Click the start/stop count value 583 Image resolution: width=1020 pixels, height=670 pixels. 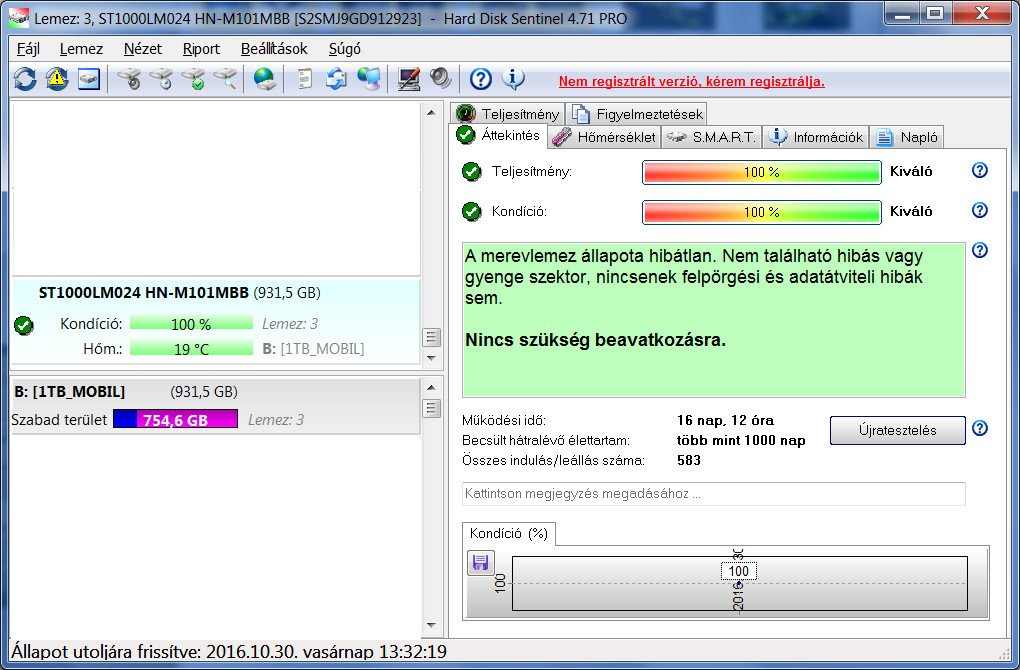pos(689,461)
